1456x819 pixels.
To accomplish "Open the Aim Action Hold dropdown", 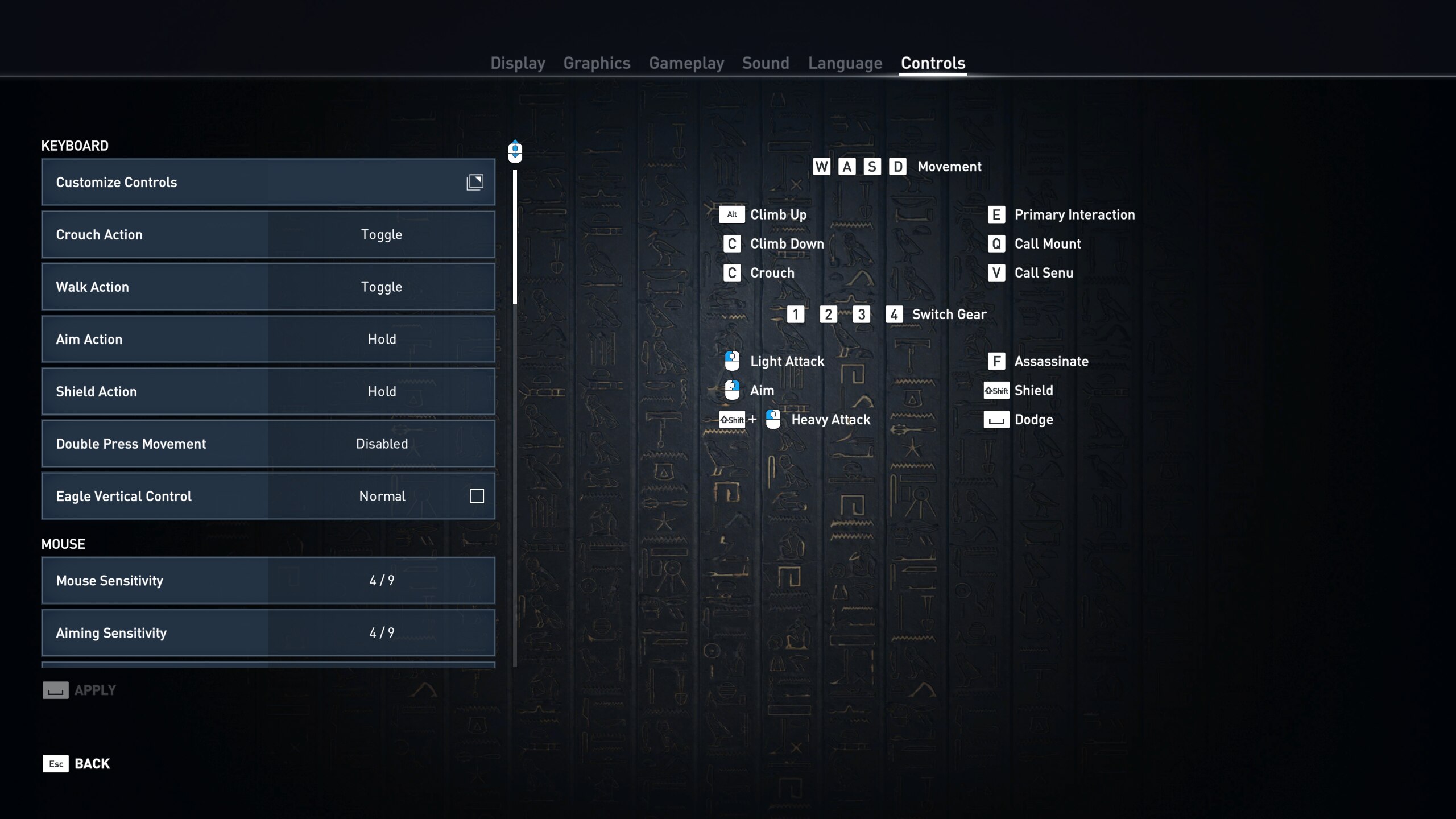I will [381, 338].
